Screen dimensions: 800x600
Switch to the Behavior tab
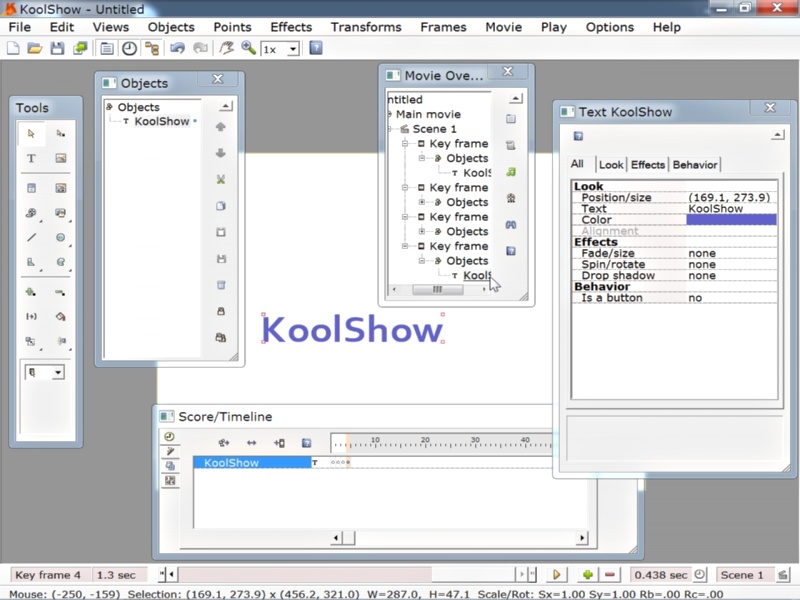695,165
